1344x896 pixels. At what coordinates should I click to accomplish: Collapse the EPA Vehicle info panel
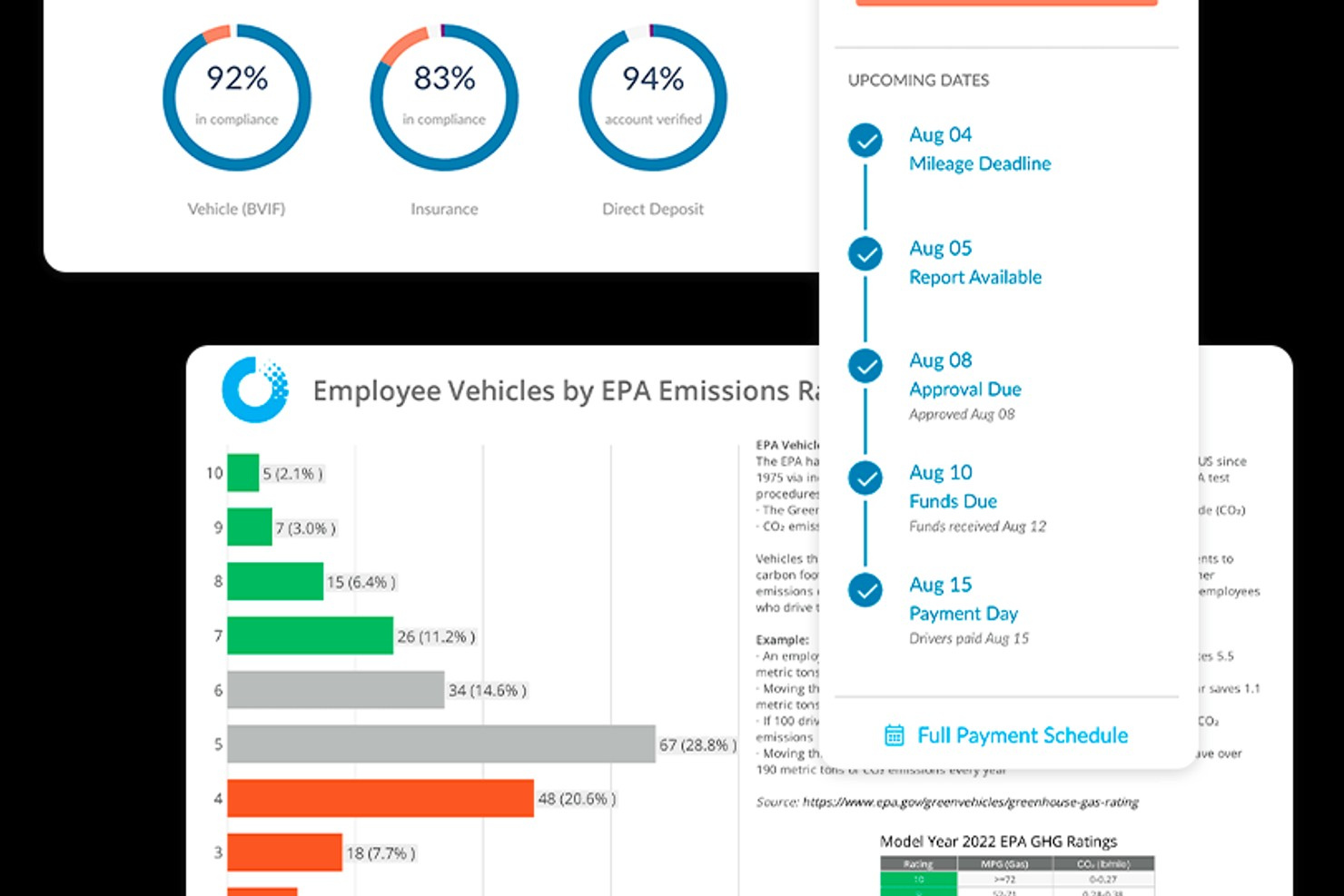coord(788,445)
